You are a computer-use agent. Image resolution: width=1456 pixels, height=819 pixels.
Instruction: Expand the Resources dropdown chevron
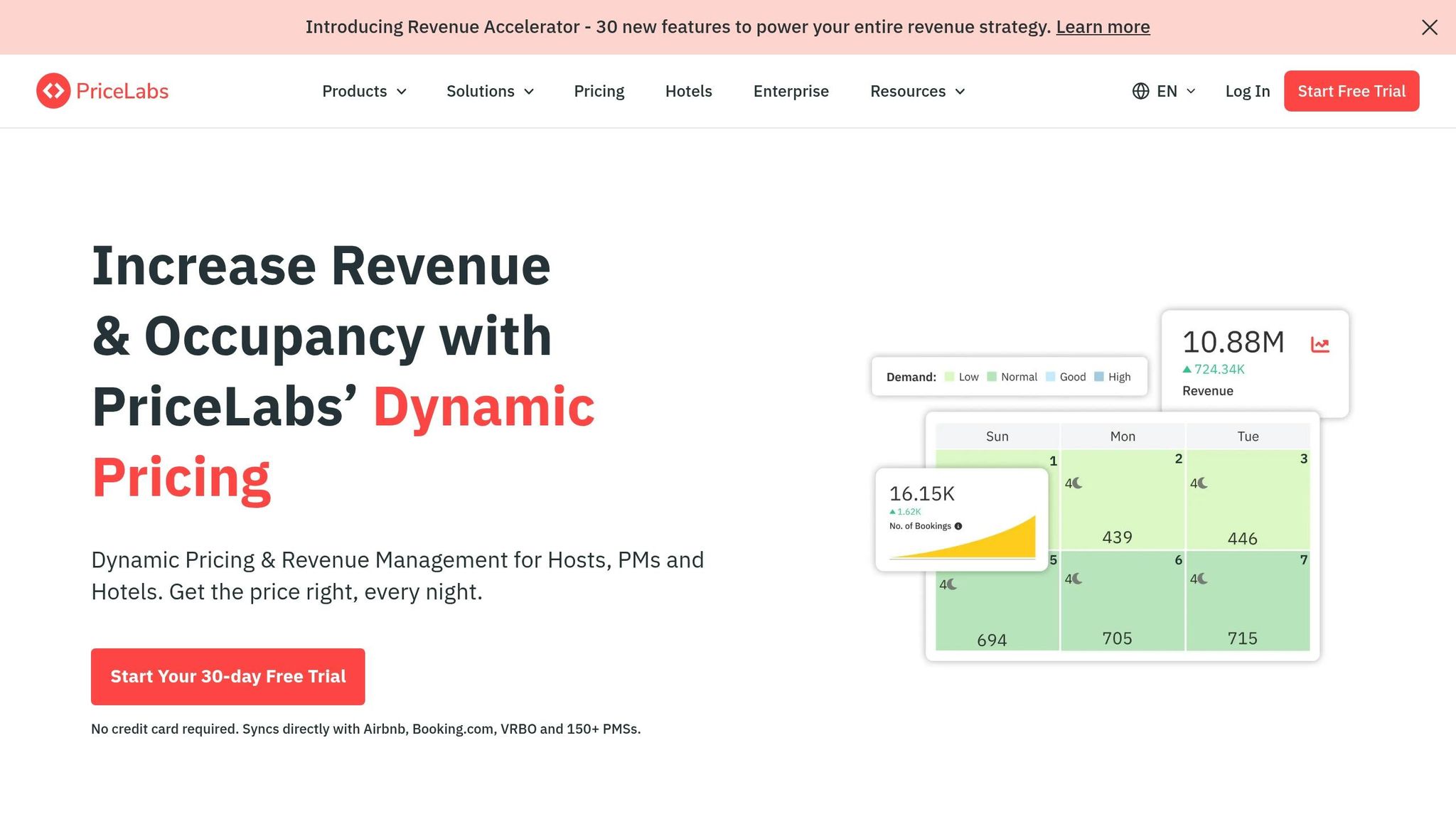click(x=960, y=92)
